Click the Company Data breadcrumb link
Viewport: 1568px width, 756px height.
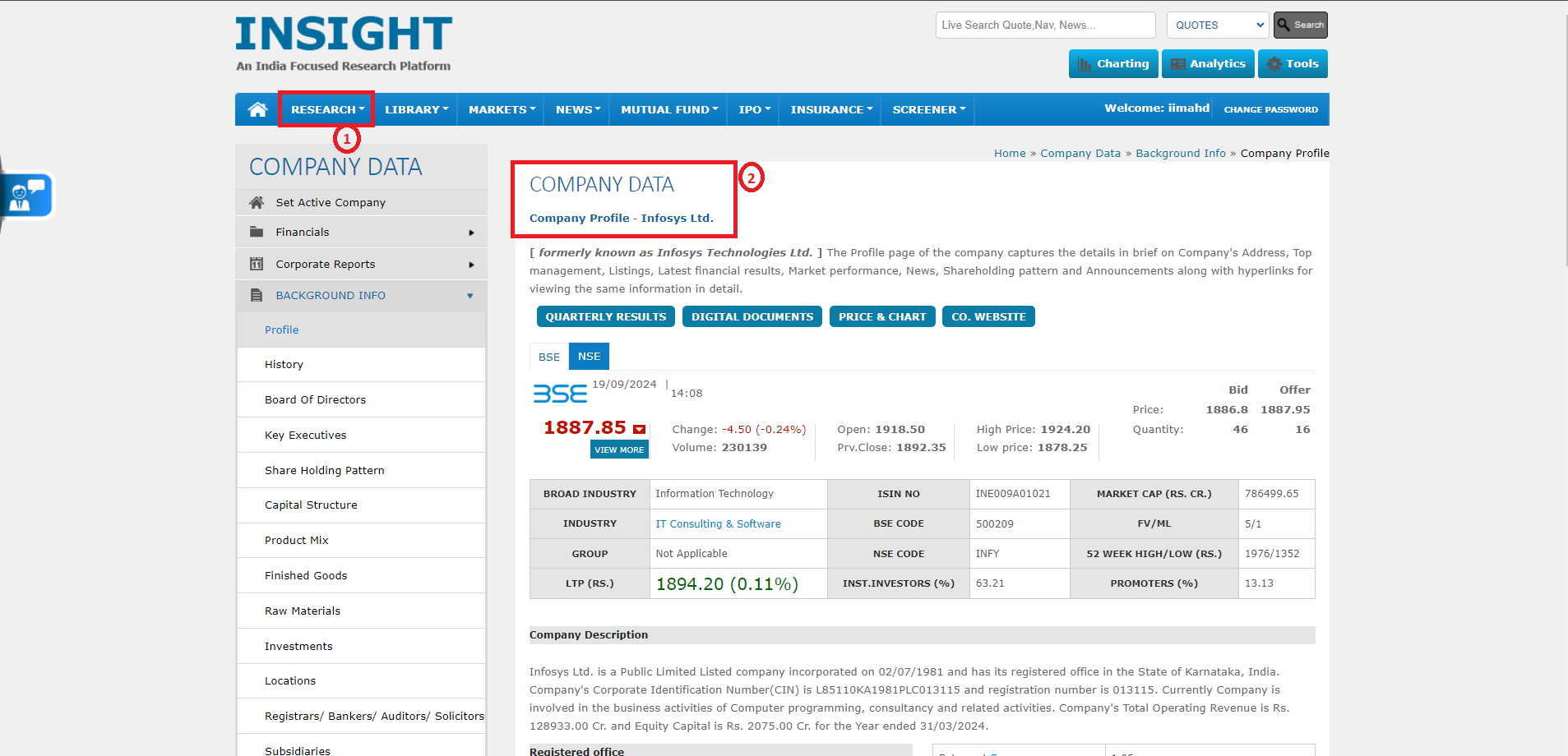tap(1080, 154)
